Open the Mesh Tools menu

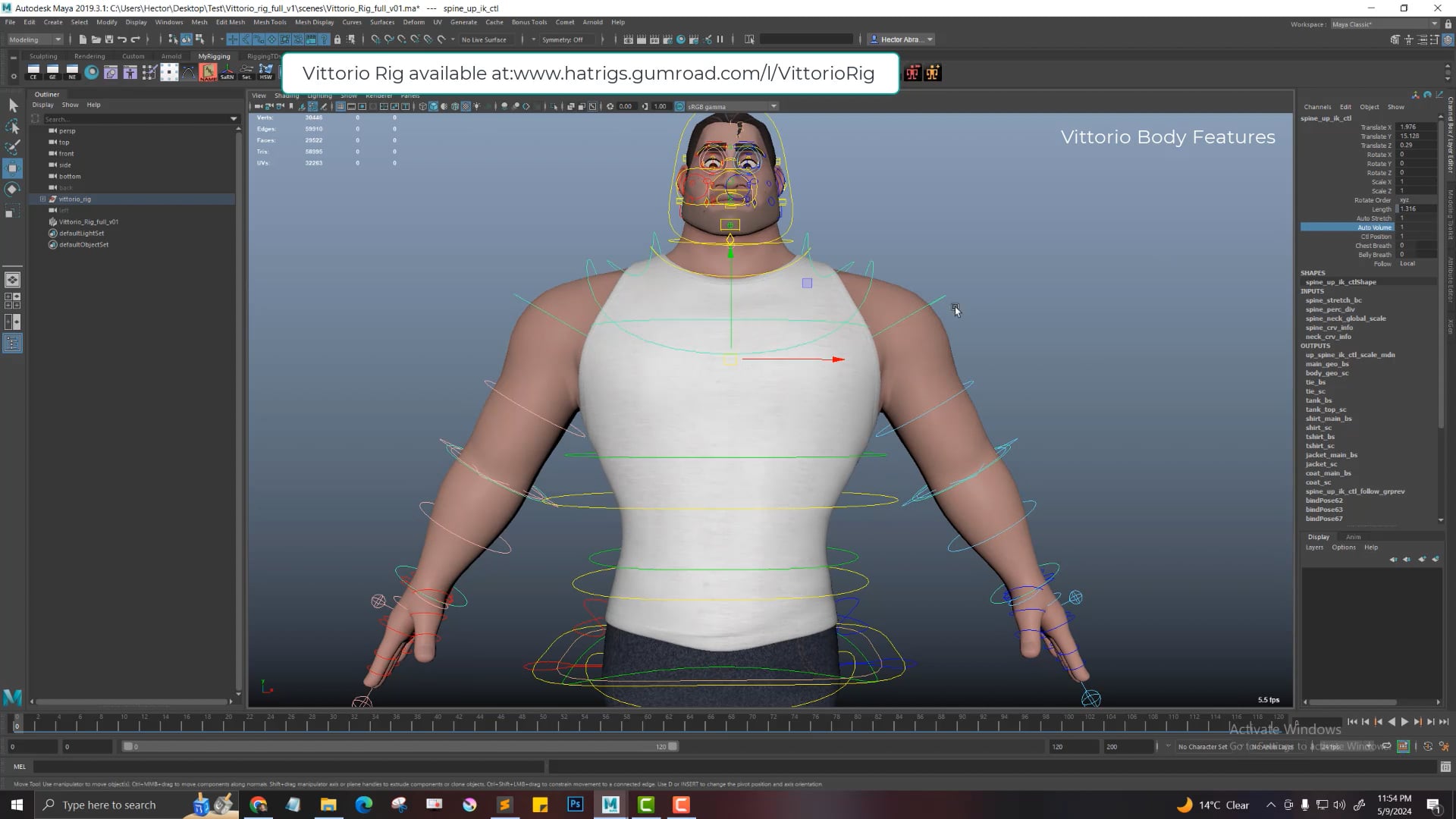click(x=269, y=22)
